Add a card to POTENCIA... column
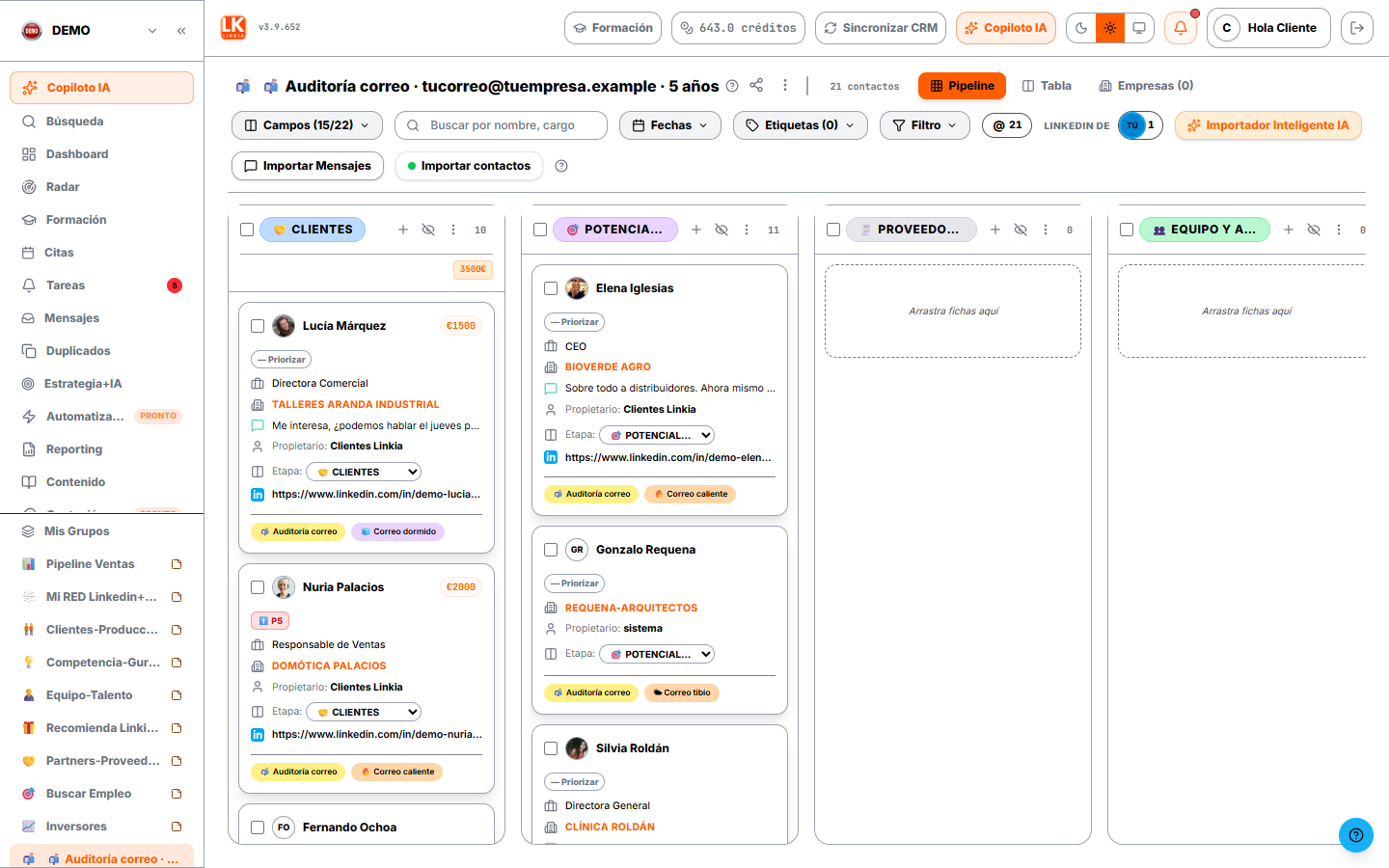Image resolution: width=1389 pixels, height=868 pixels. (696, 230)
